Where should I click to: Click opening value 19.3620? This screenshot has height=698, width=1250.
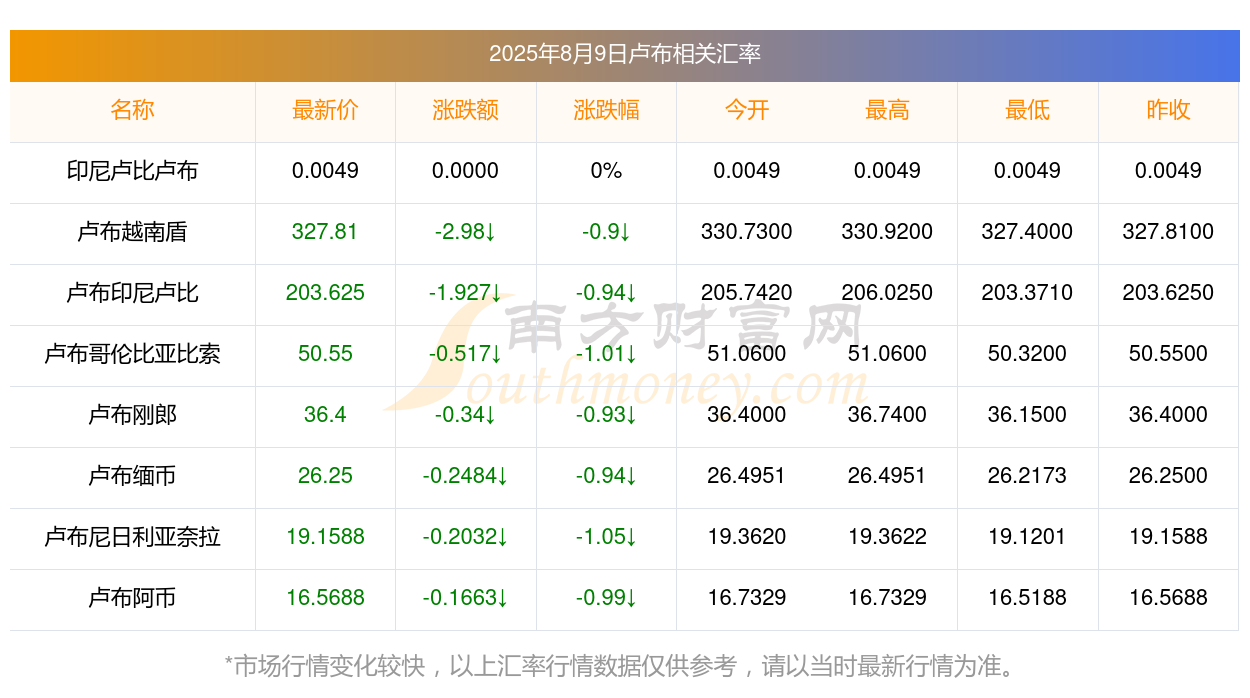point(747,537)
